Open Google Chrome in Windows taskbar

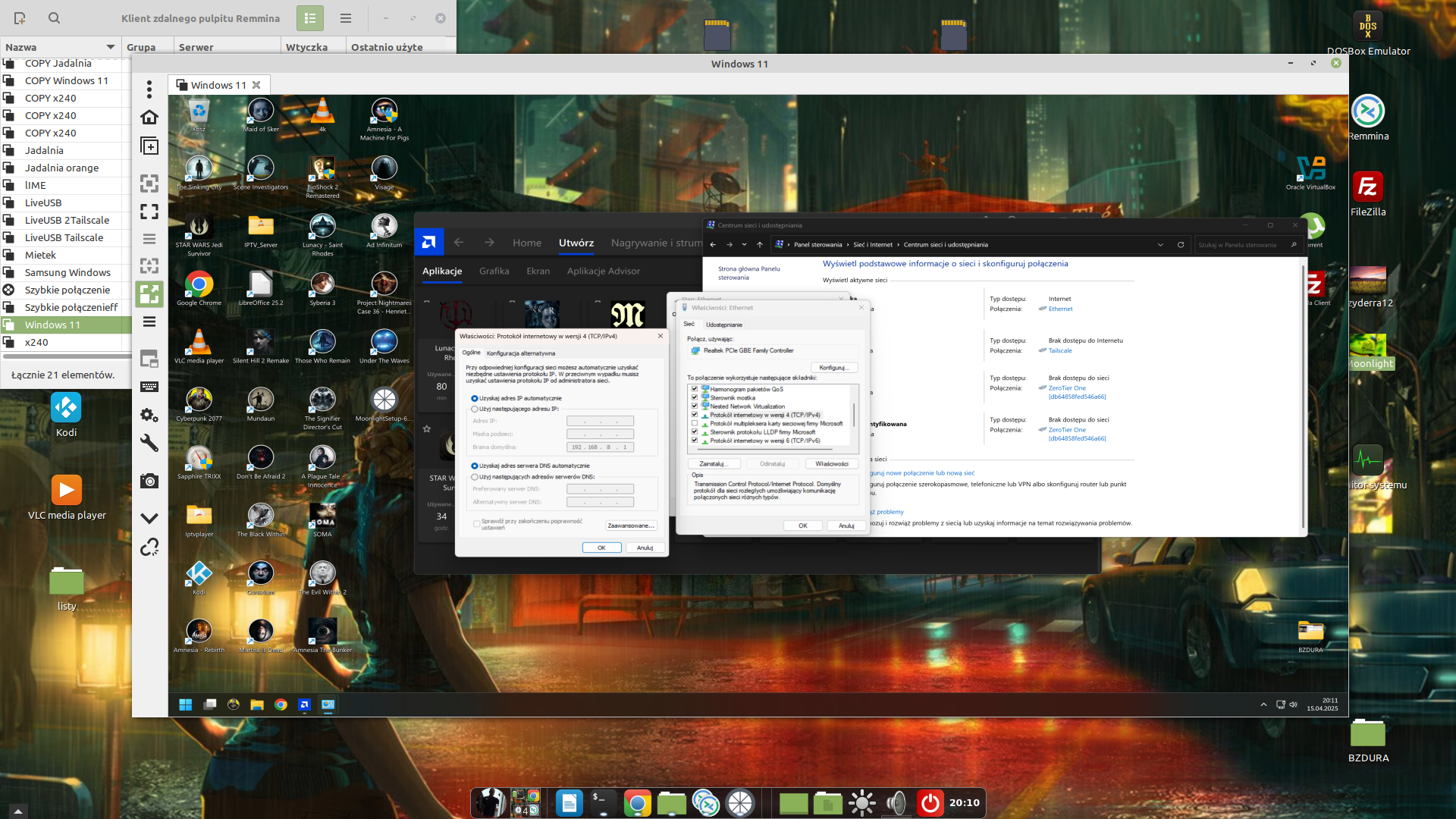coord(281,704)
